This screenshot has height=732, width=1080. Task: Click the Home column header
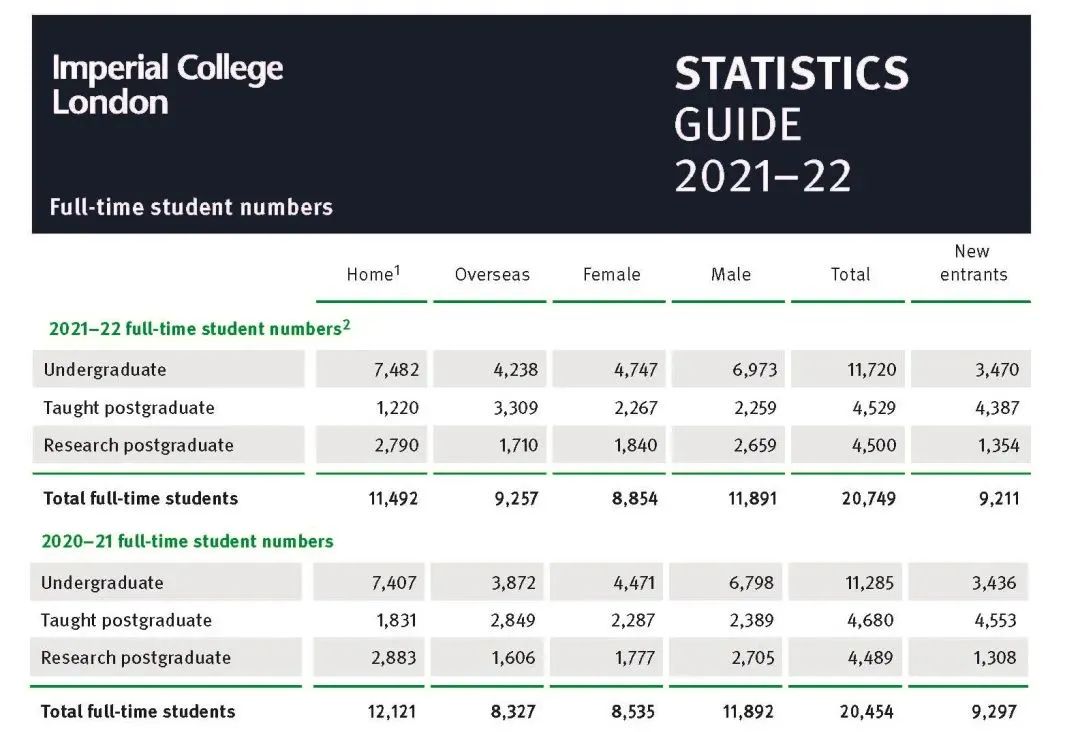coord(373,274)
